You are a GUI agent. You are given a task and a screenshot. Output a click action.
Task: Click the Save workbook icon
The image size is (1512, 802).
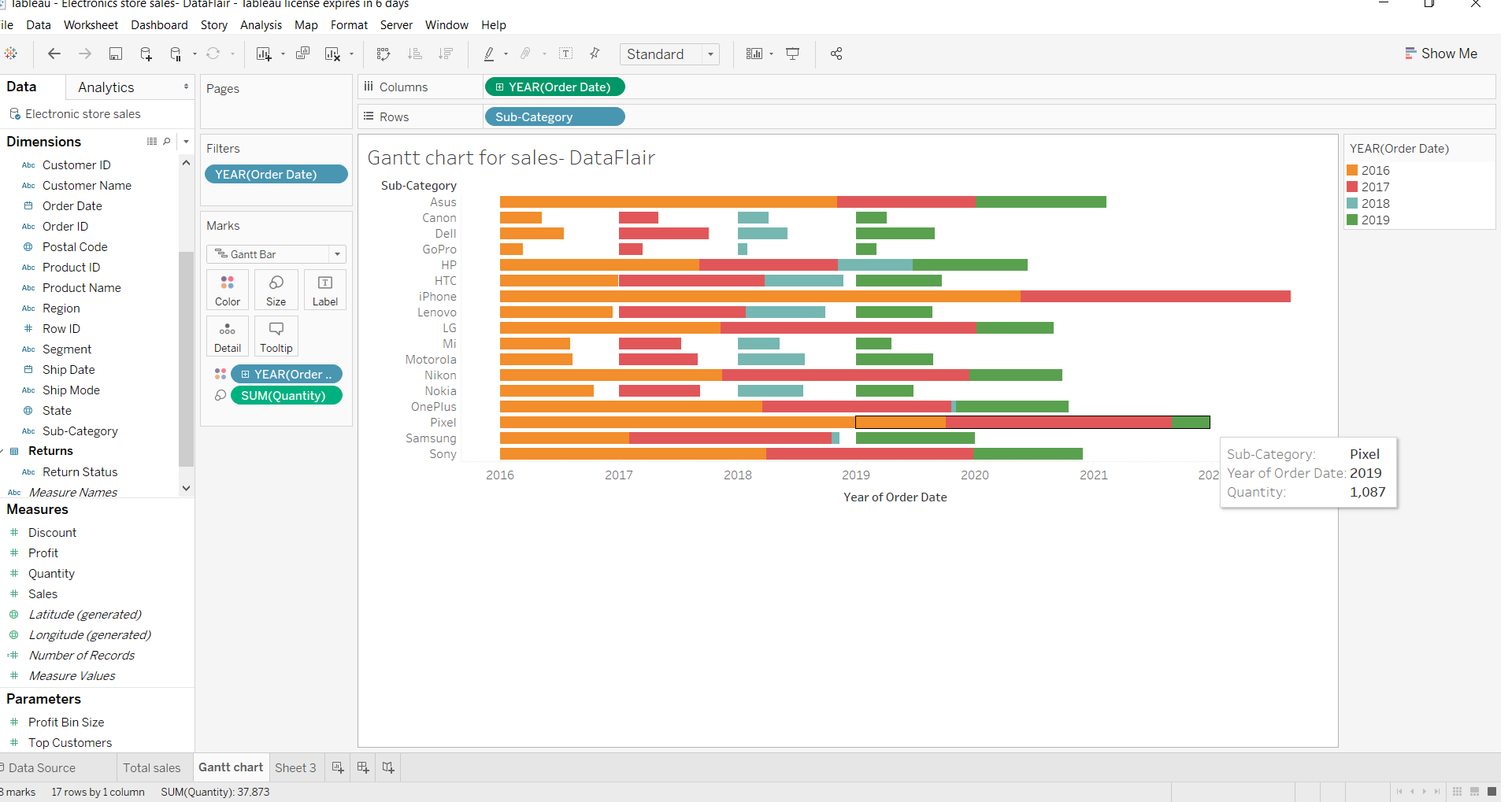pos(115,54)
